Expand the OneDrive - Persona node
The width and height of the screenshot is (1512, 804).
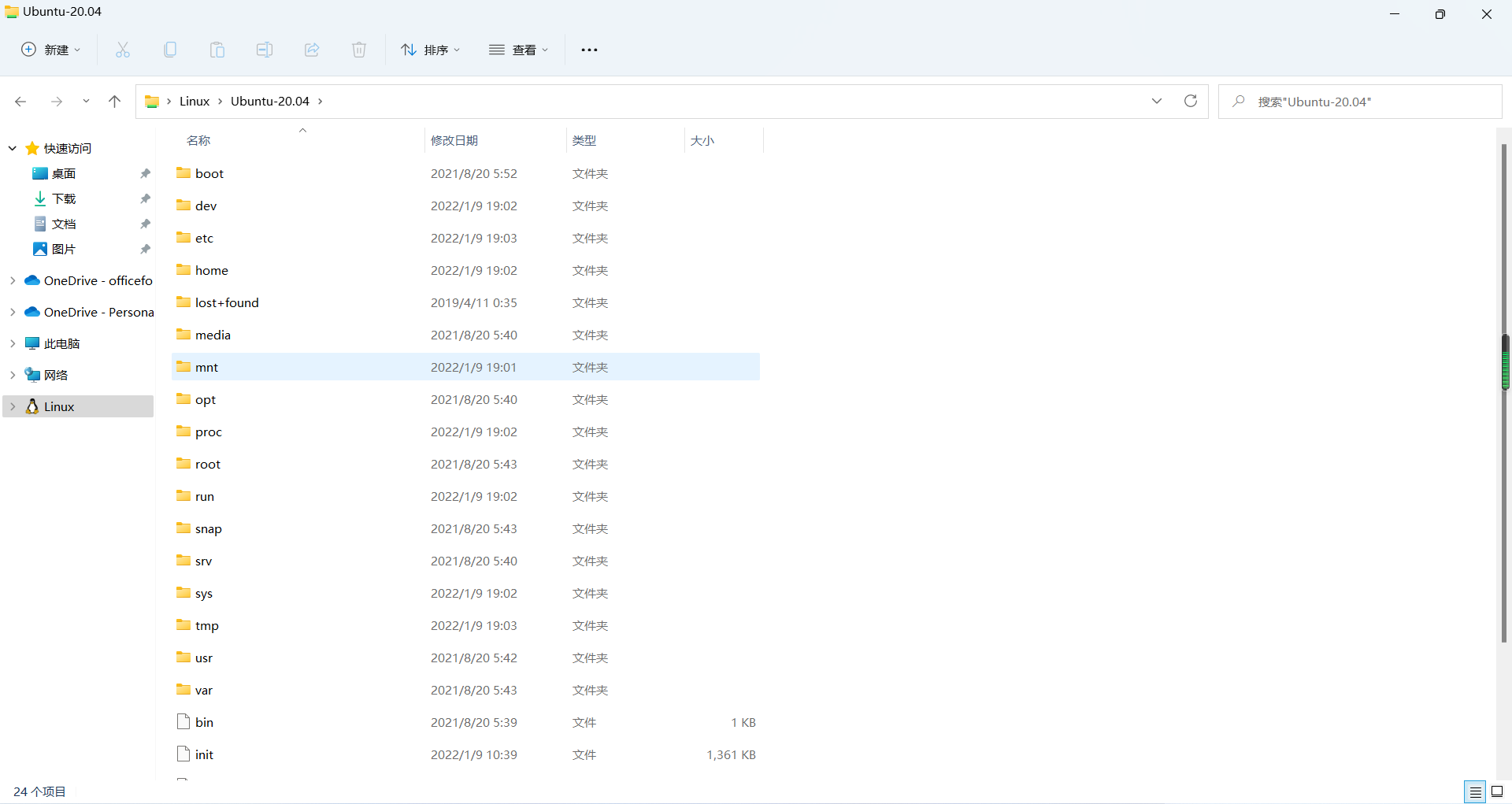point(13,312)
